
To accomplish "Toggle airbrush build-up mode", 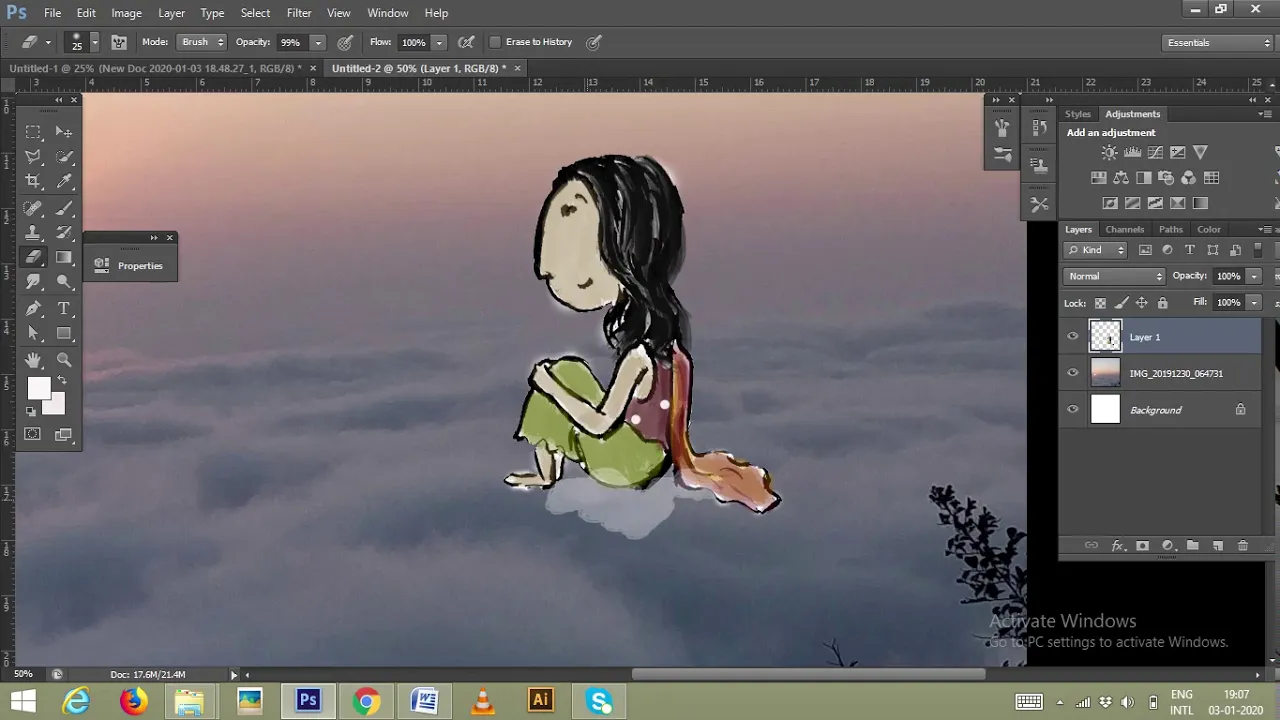I will (x=466, y=42).
